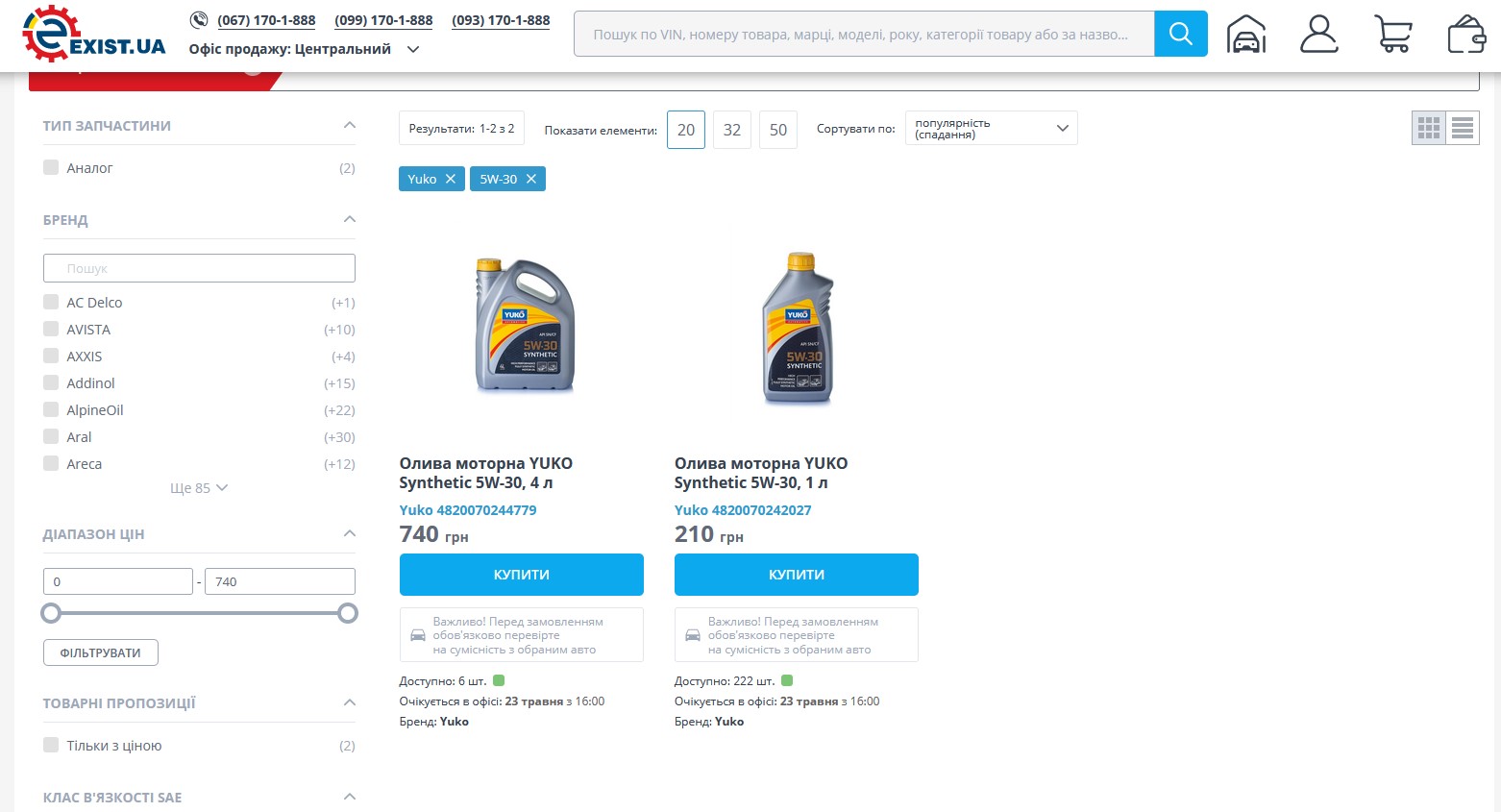Collapse the ДІАПАЗОН ЦІН section
Screen dimensions: 1501x812
350,533
